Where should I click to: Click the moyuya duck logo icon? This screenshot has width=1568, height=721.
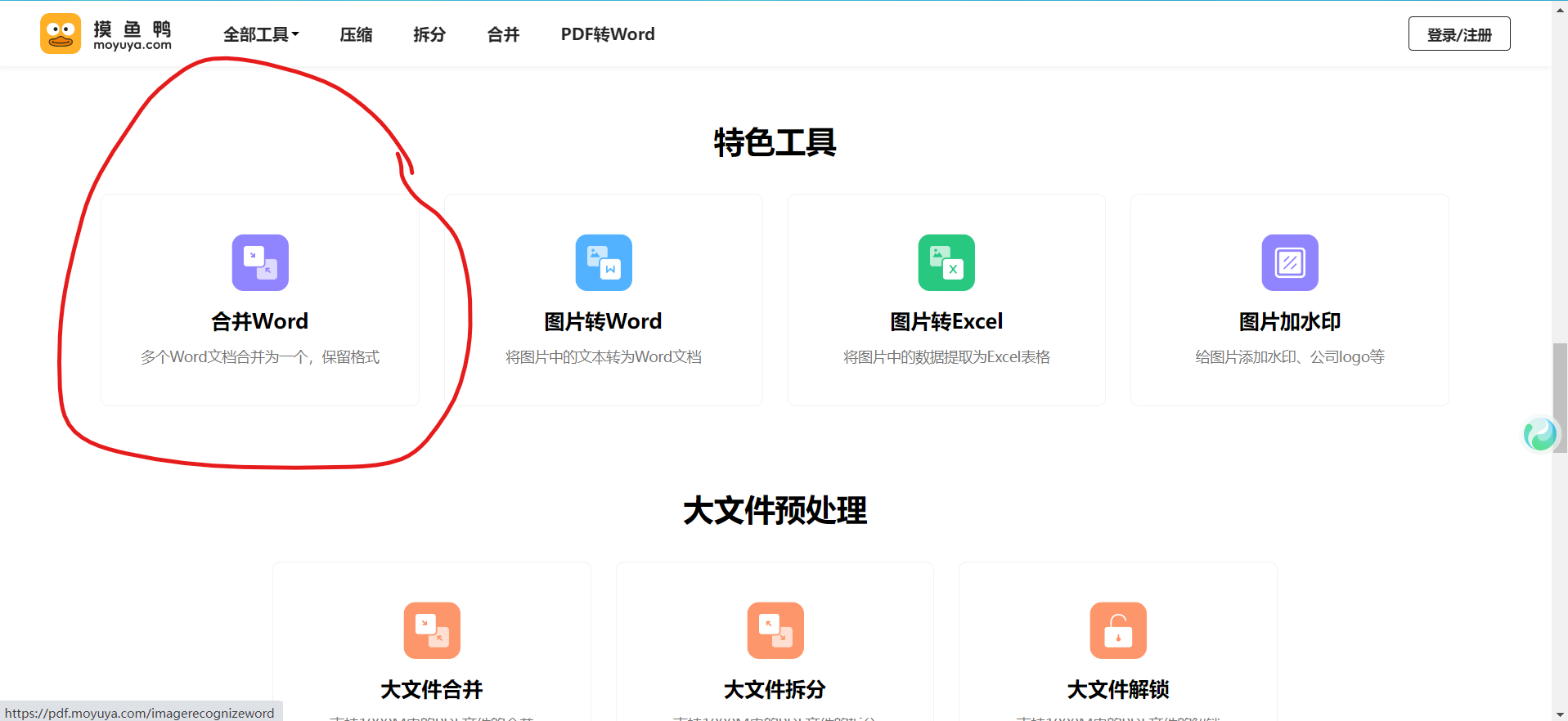tap(61, 34)
